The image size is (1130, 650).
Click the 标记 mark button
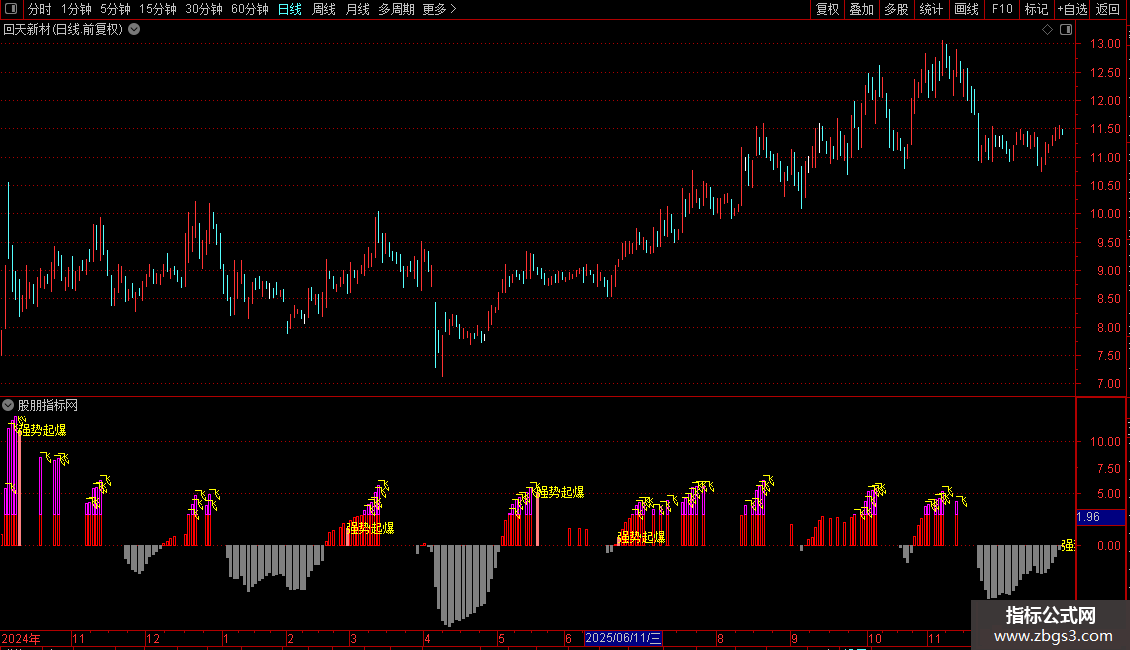coord(1036,9)
